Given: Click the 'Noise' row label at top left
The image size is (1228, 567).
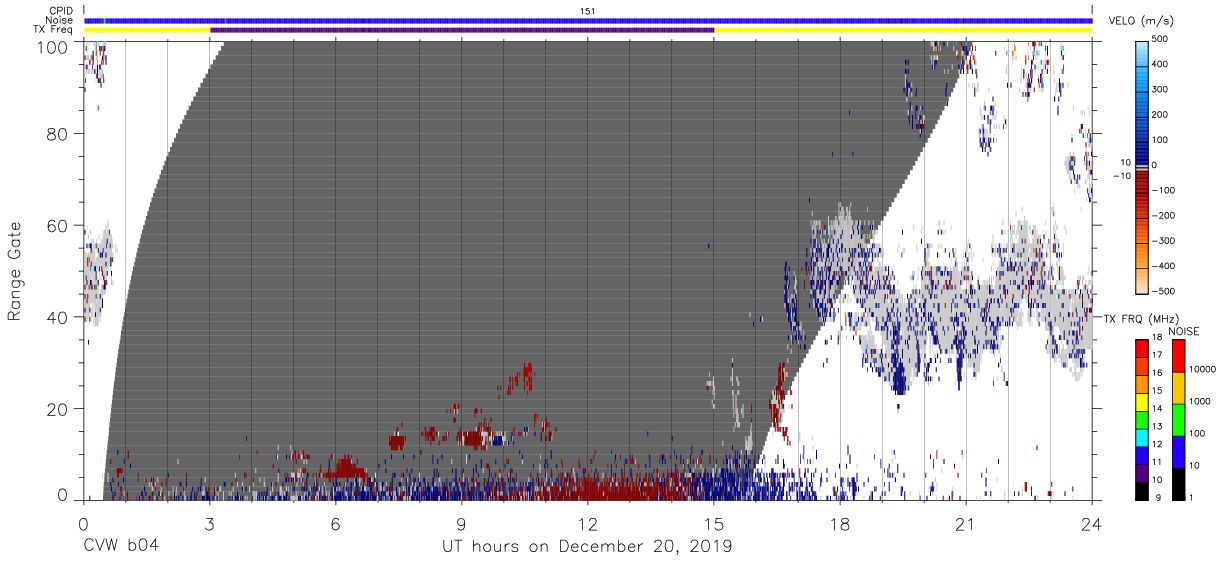Looking at the screenshot, I should [60, 20].
